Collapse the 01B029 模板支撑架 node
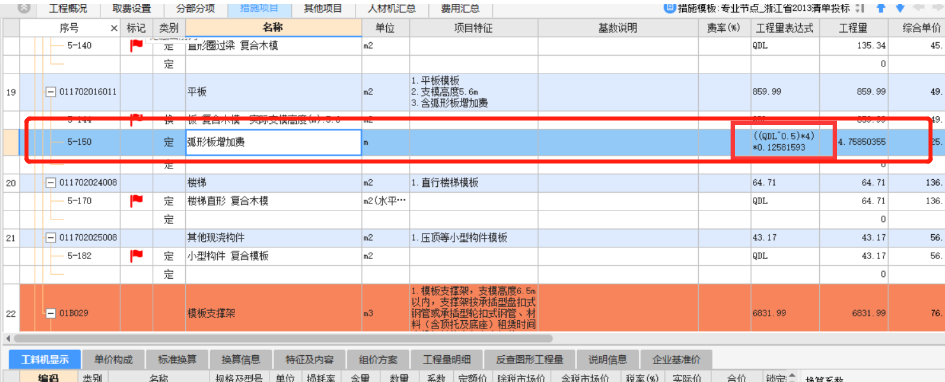945x382 pixels. click(x=51, y=313)
